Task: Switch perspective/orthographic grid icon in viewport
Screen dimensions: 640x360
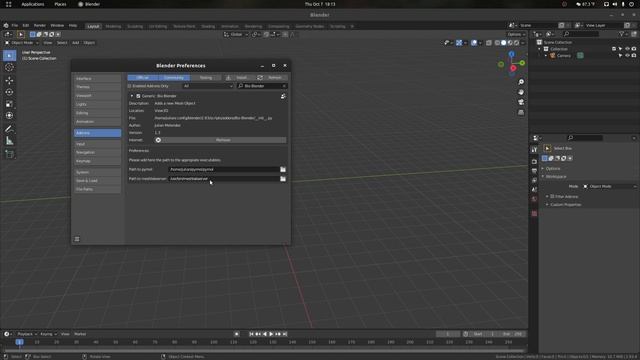Action: [x=521, y=112]
